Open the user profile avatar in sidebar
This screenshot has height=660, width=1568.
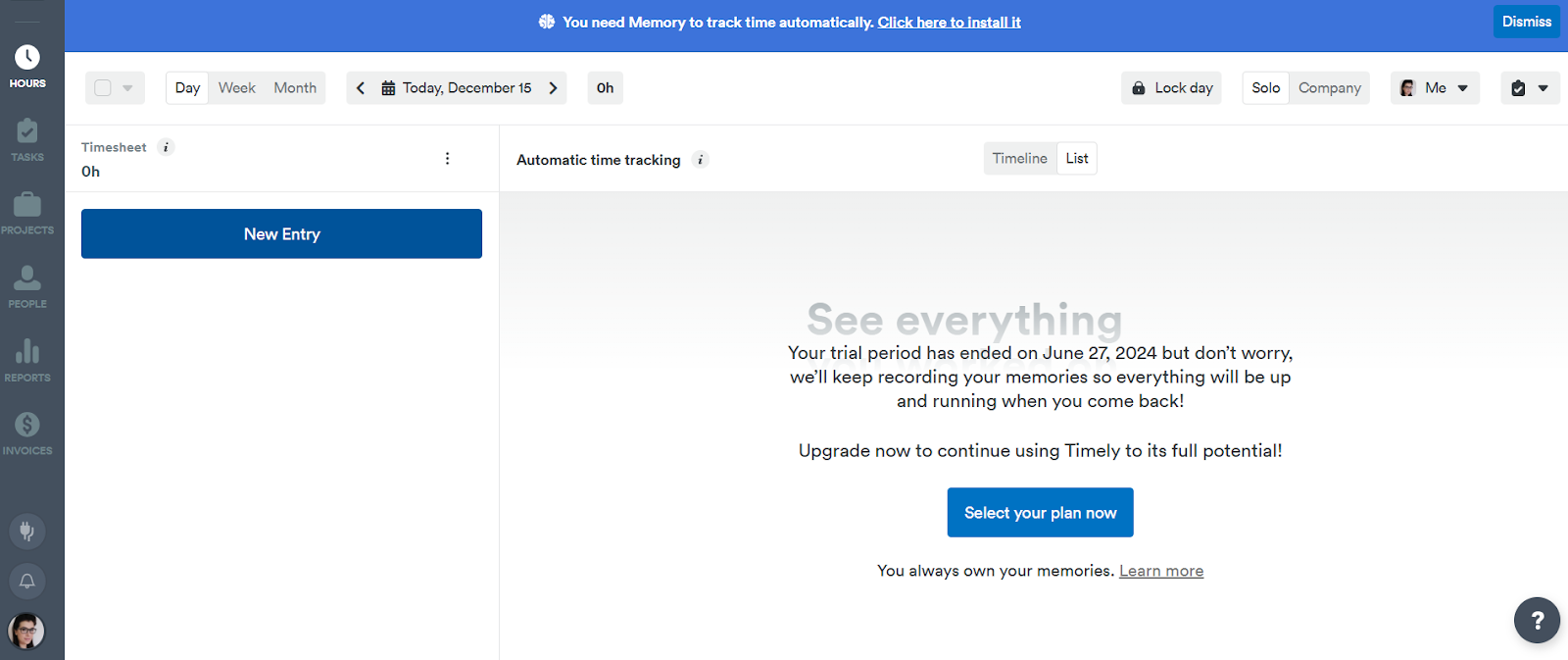coord(26,631)
